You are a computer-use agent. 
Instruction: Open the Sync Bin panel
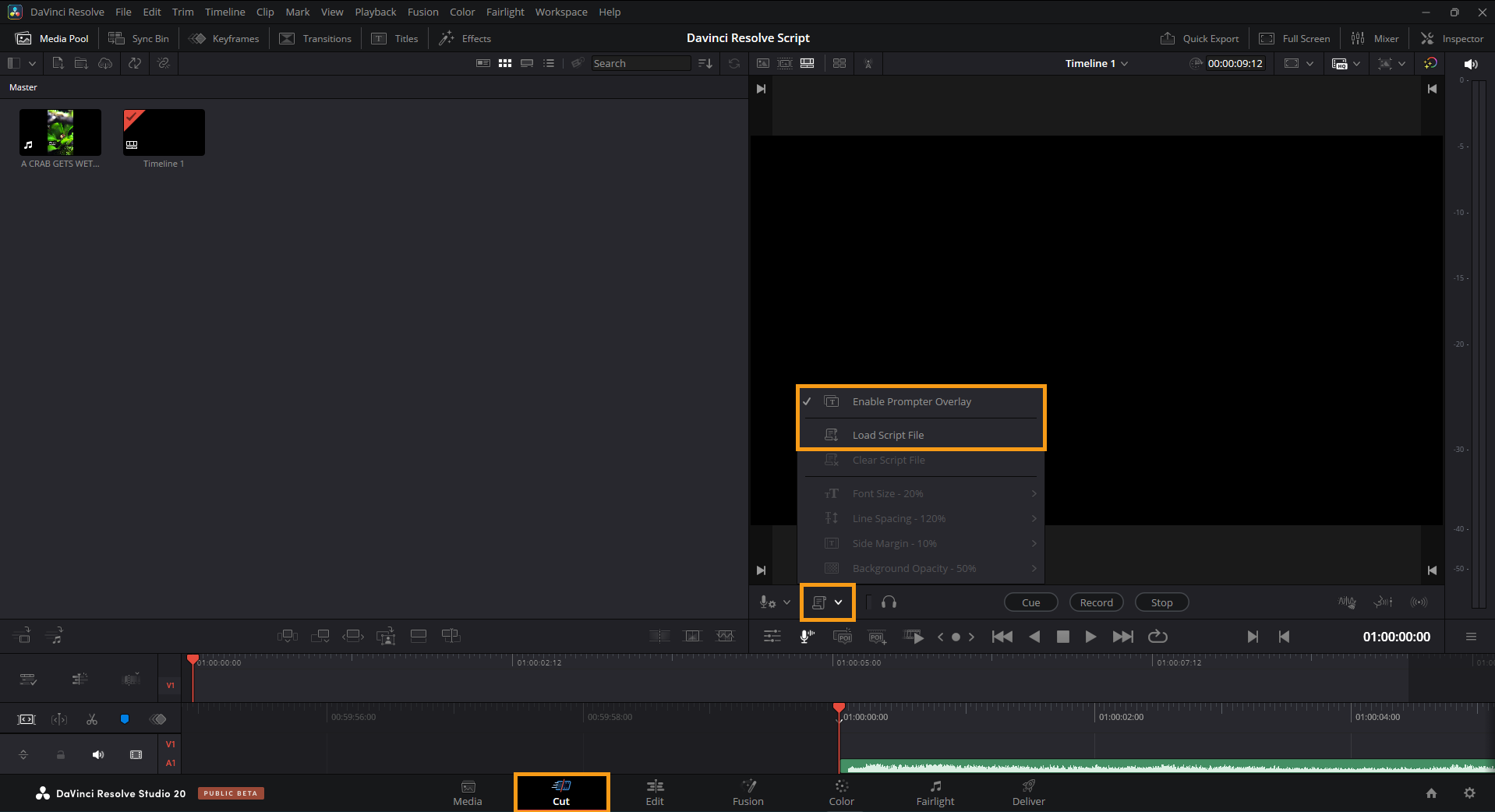coord(139,38)
